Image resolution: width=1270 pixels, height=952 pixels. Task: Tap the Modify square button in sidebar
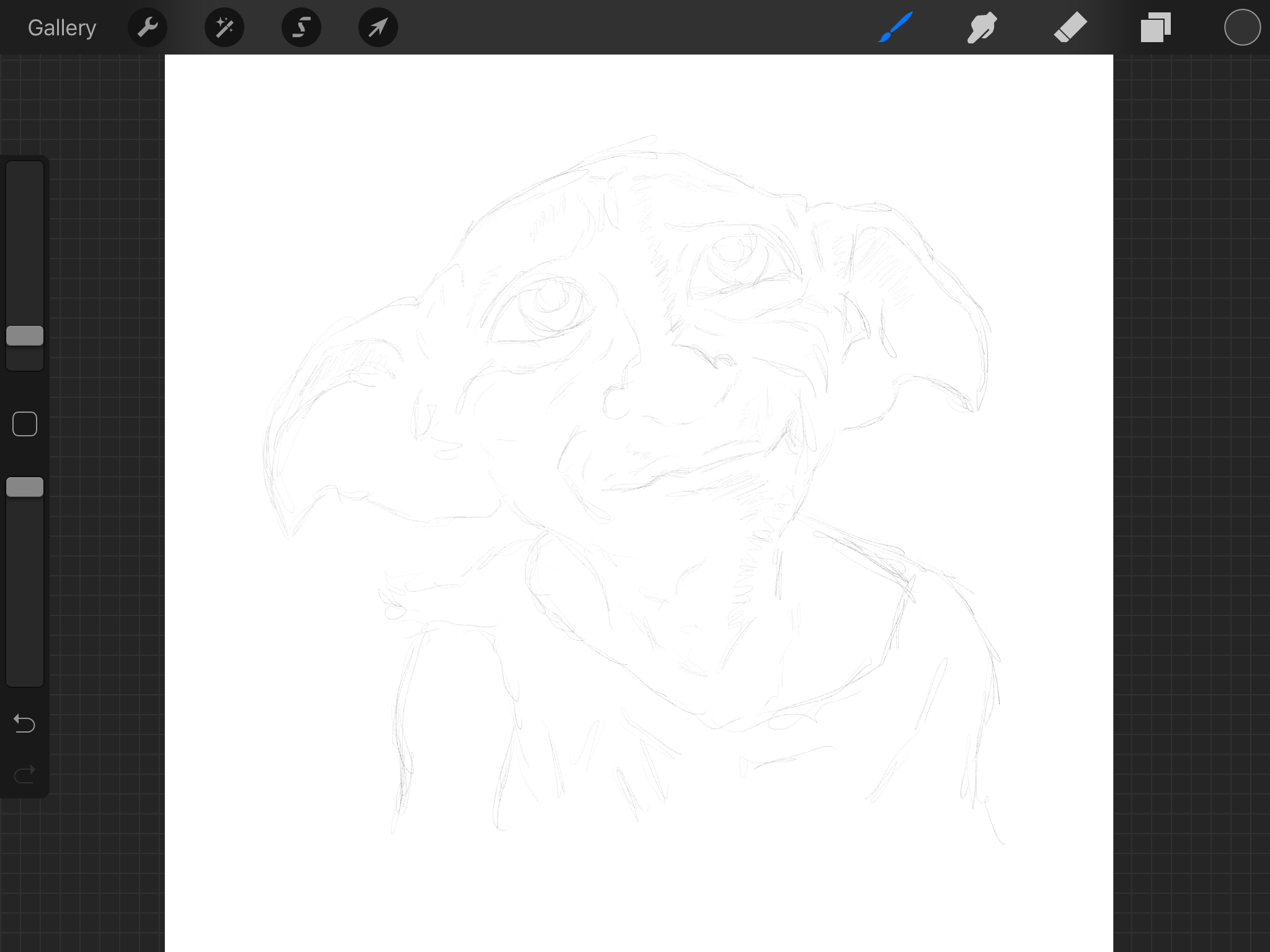25,424
